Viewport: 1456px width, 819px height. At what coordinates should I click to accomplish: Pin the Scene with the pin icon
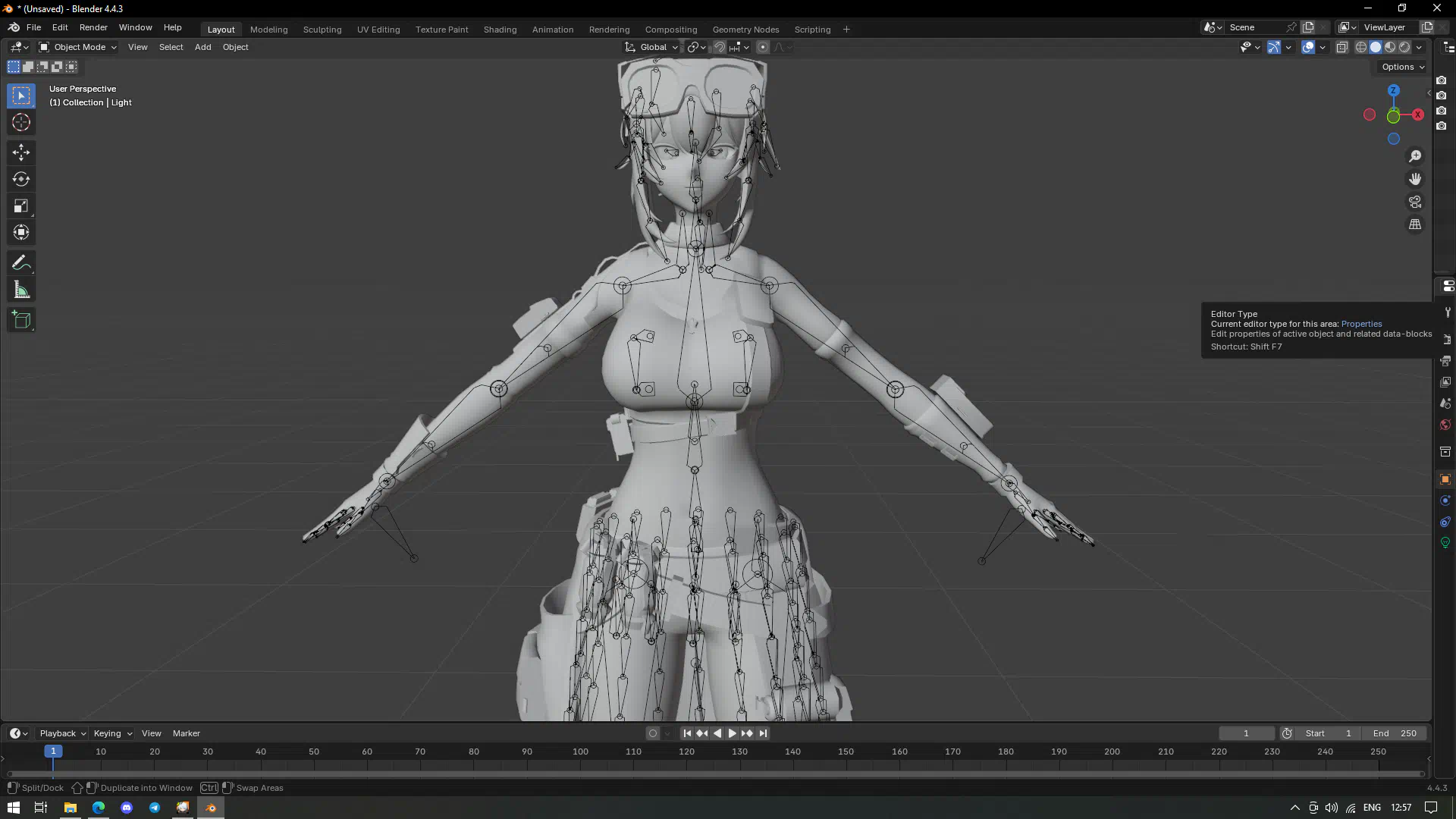click(1291, 27)
